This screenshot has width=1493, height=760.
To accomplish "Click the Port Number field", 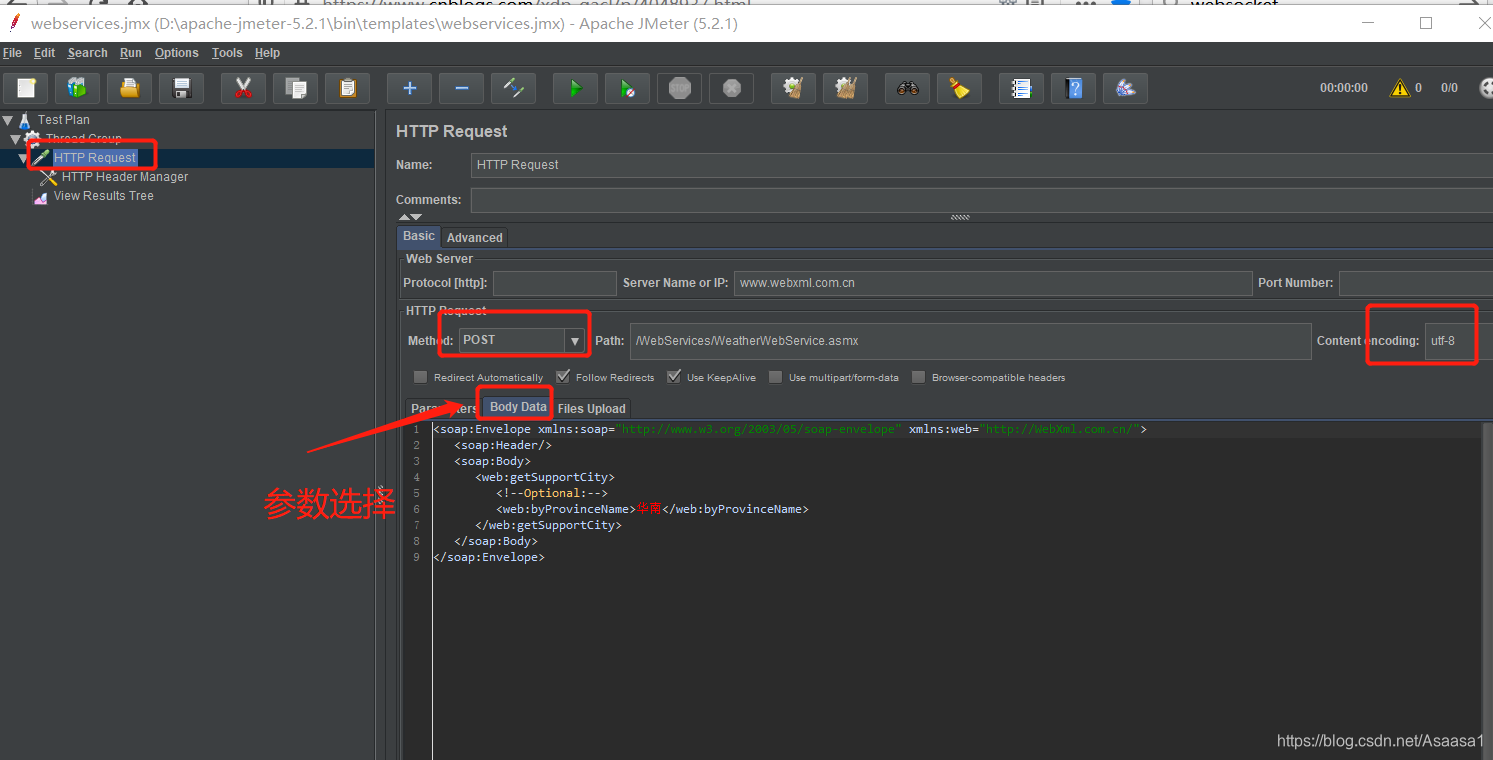I will click(x=1415, y=283).
